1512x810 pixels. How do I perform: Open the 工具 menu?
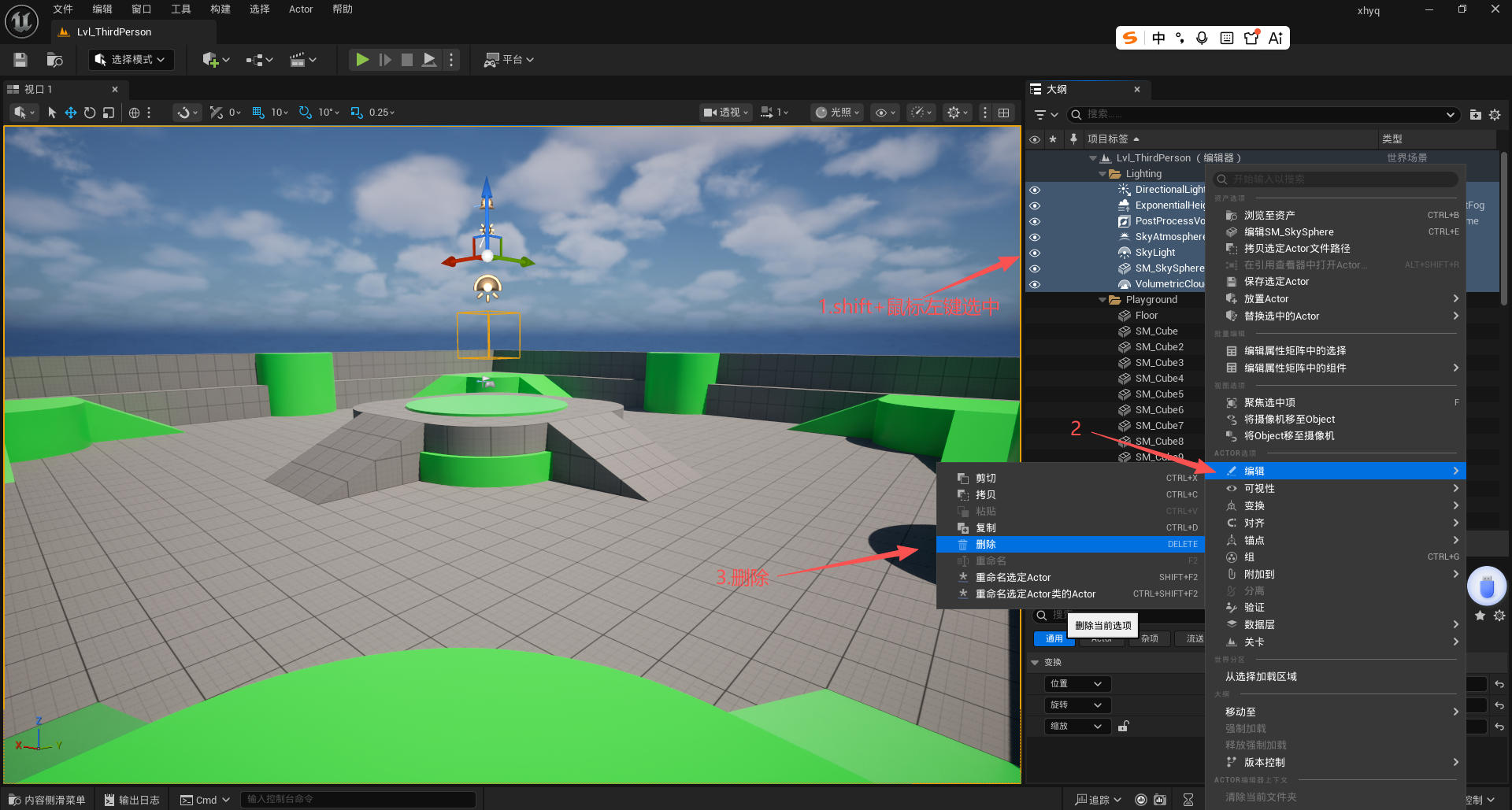[x=181, y=9]
